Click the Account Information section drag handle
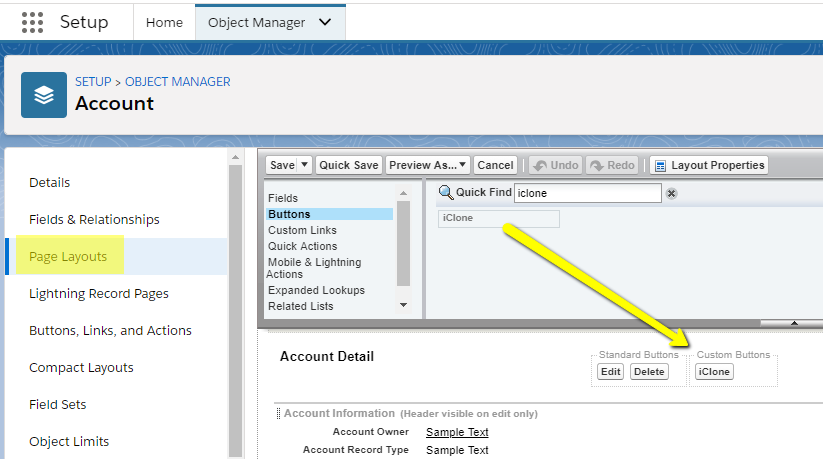The height and width of the screenshot is (459, 823). 278,413
